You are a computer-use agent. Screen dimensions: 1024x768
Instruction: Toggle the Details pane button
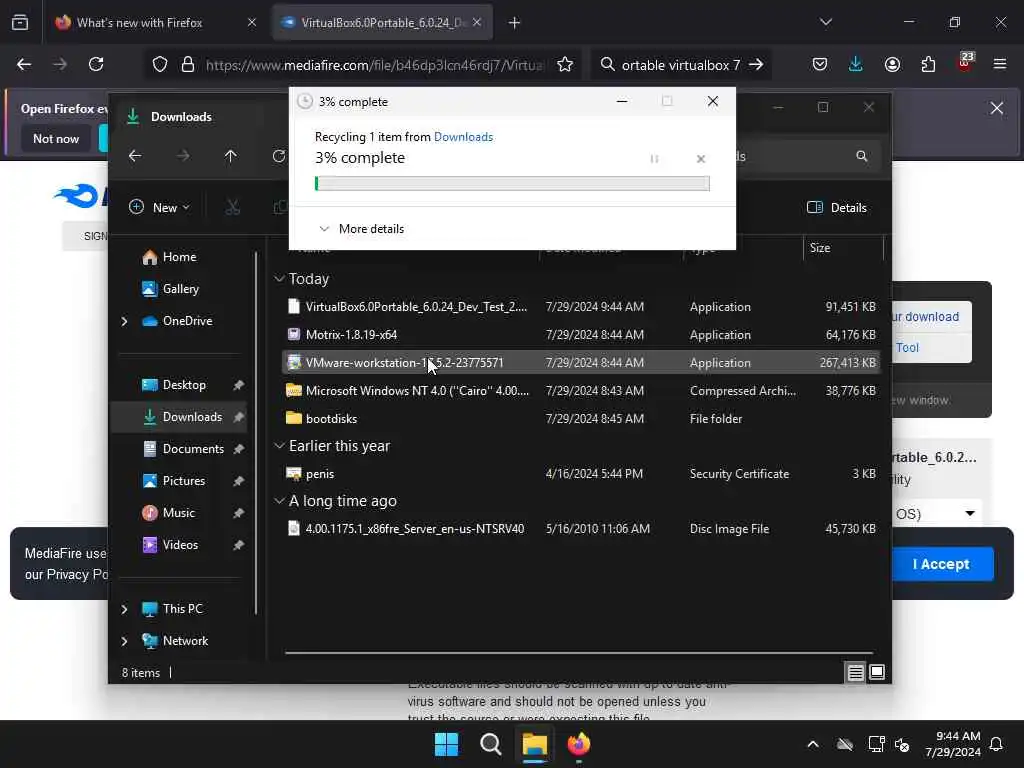pyautogui.click(x=837, y=208)
